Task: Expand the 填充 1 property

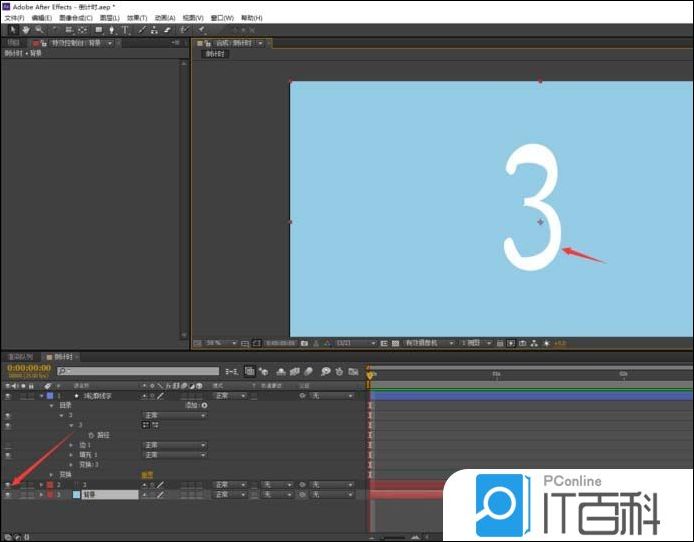Action: coord(73,455)
